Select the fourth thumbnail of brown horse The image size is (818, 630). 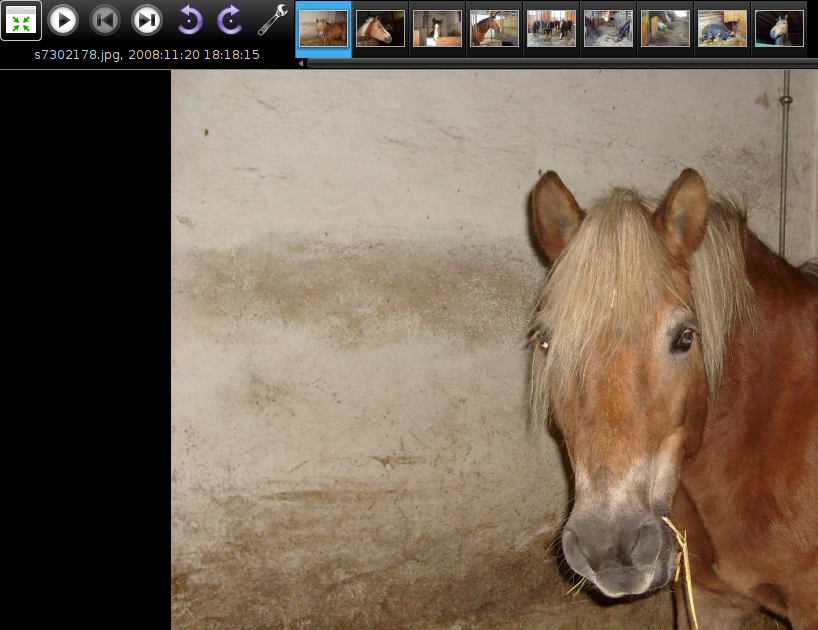click(494, 29)
